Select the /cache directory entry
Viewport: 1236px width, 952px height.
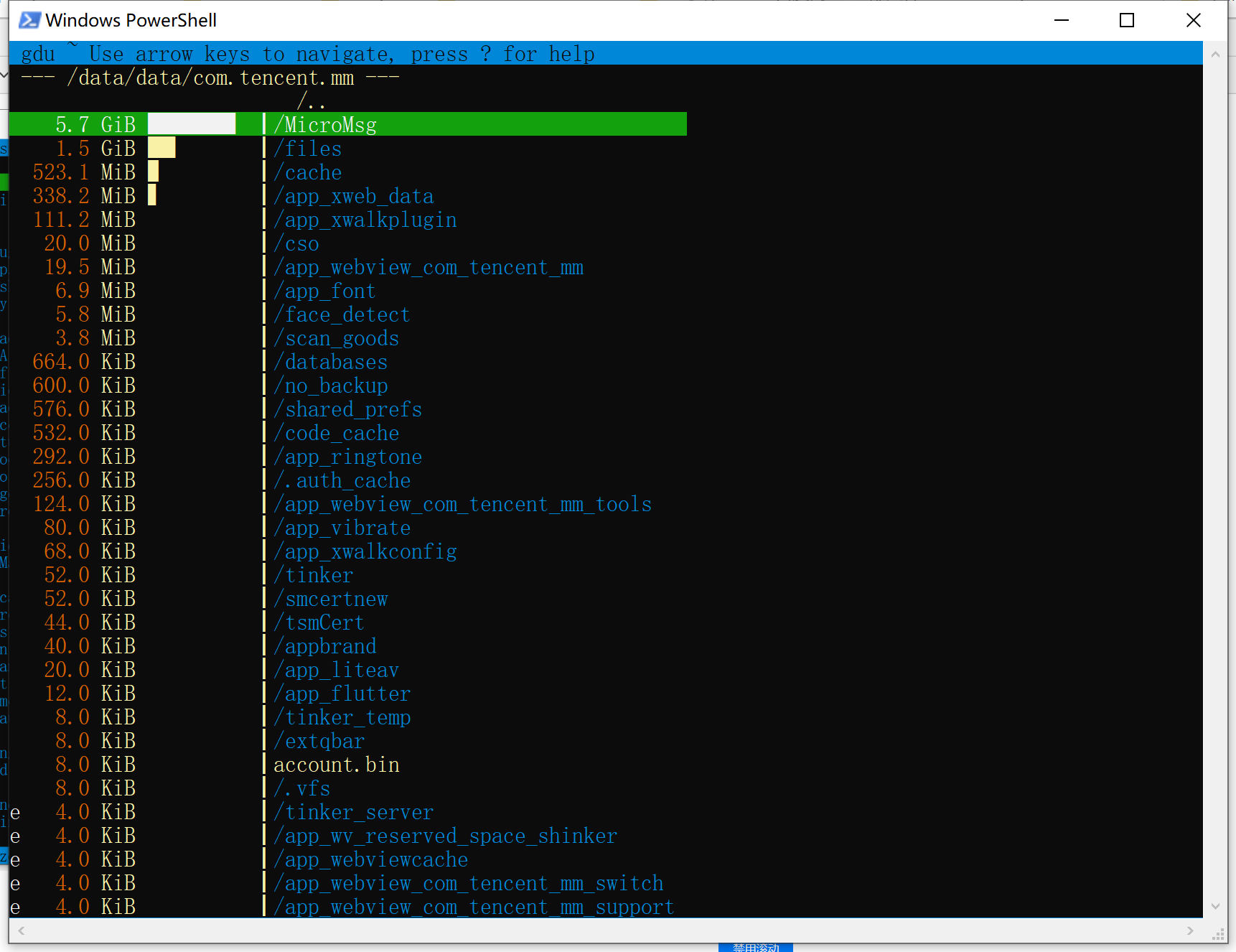coord(307,172)
